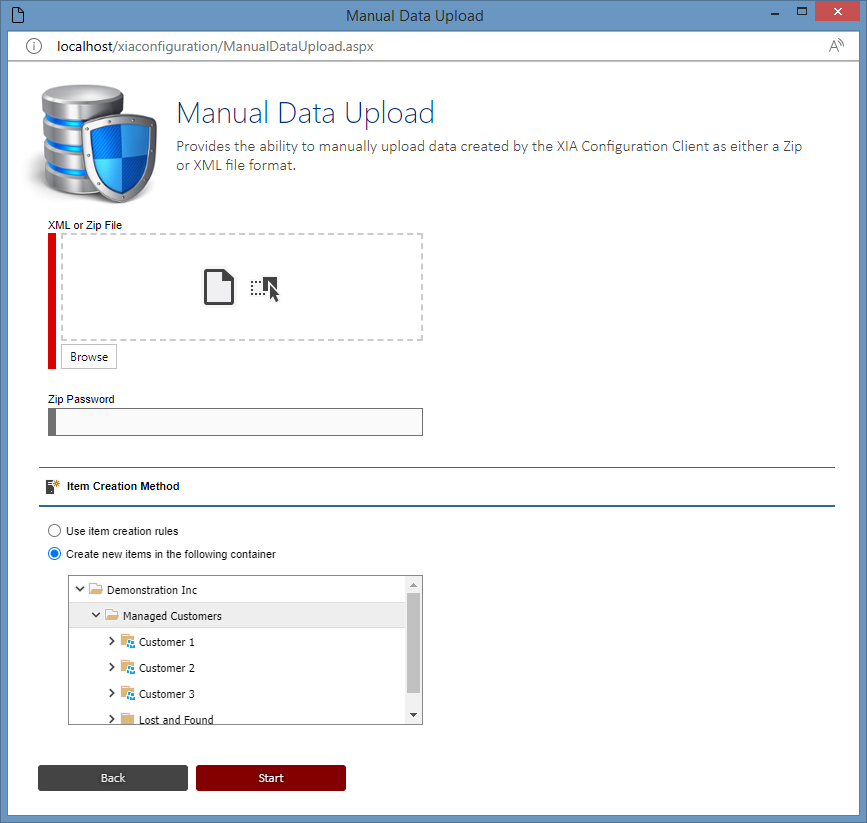Click the Lost and Found folder icon

tap(128, 718)
